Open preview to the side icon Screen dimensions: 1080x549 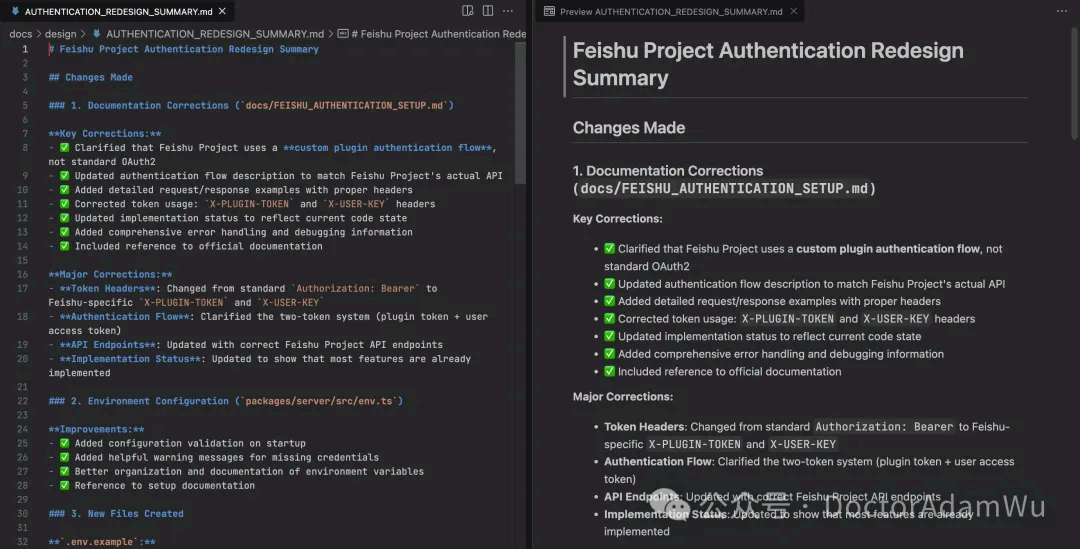click(468, 11)
